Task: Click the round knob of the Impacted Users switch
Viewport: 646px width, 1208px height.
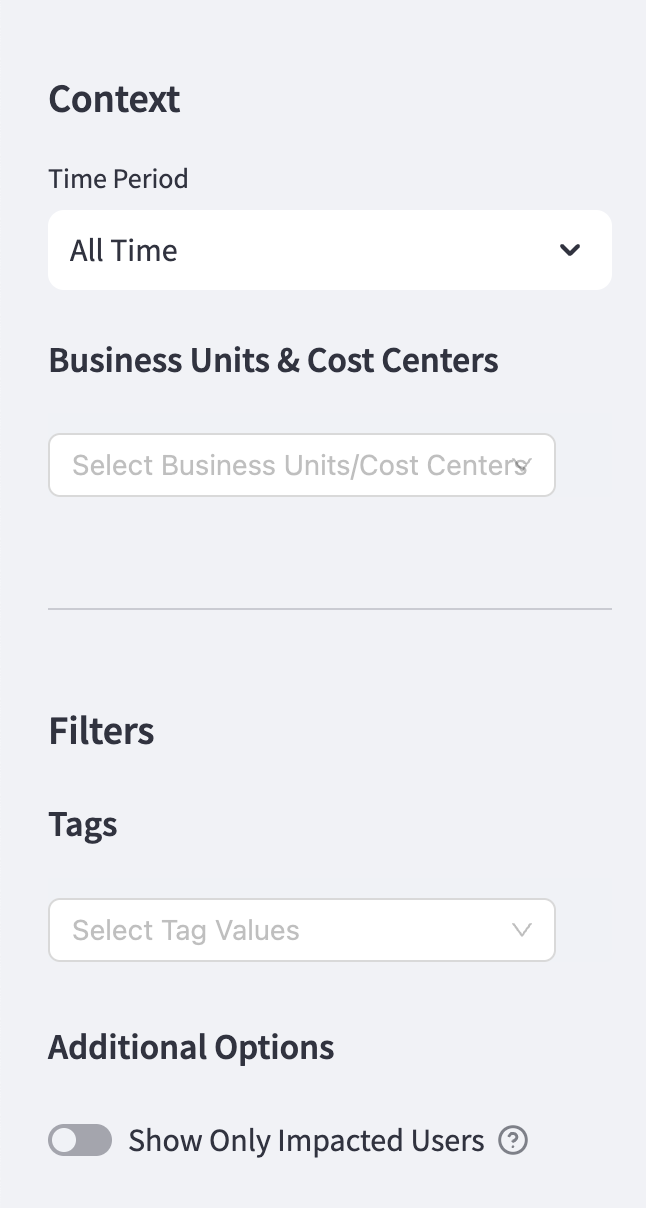Action: coord(66,1140)
